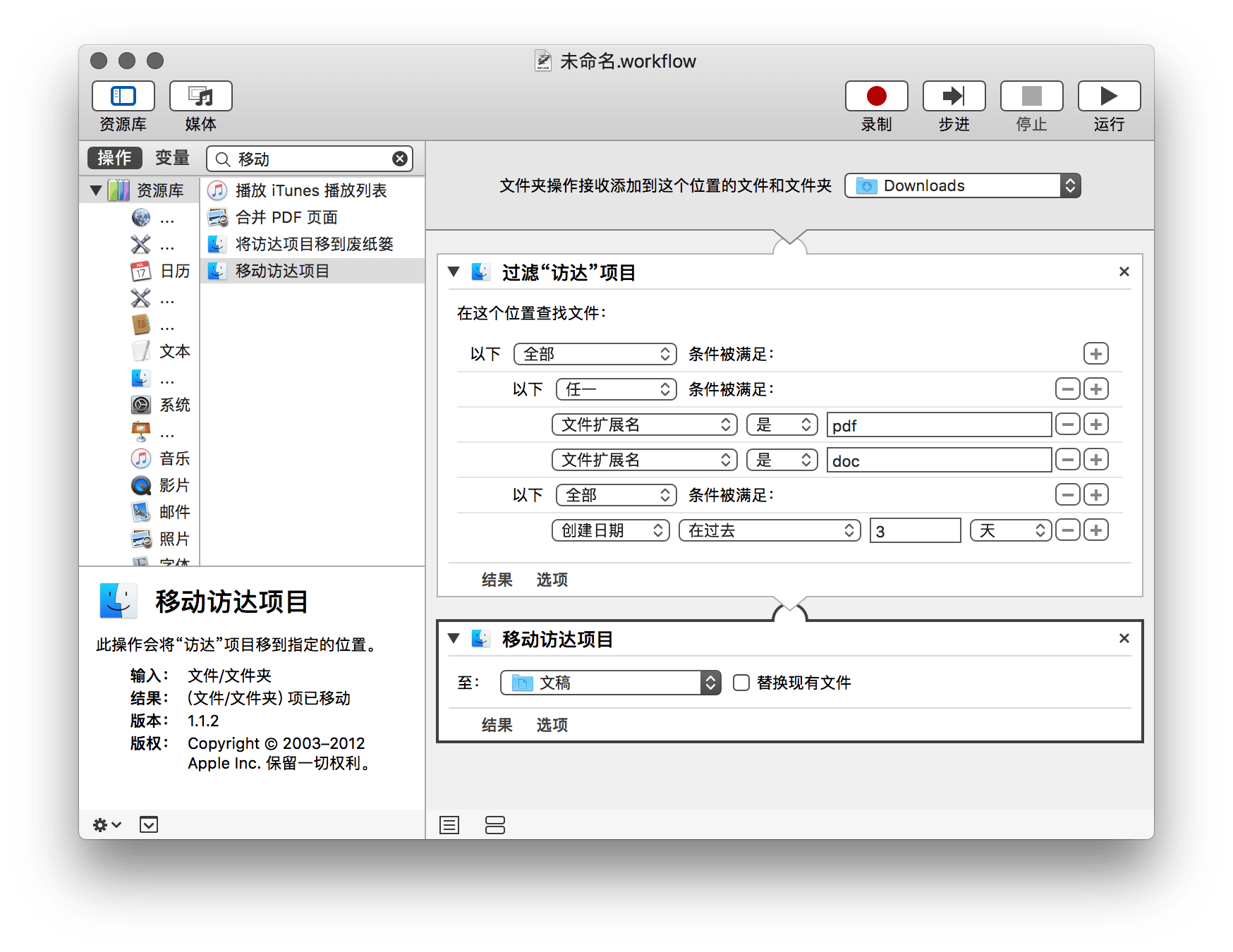Viewport: 1233px width, 952px height.
Task: Click the 录制 record button
Action: coord(876,97)
